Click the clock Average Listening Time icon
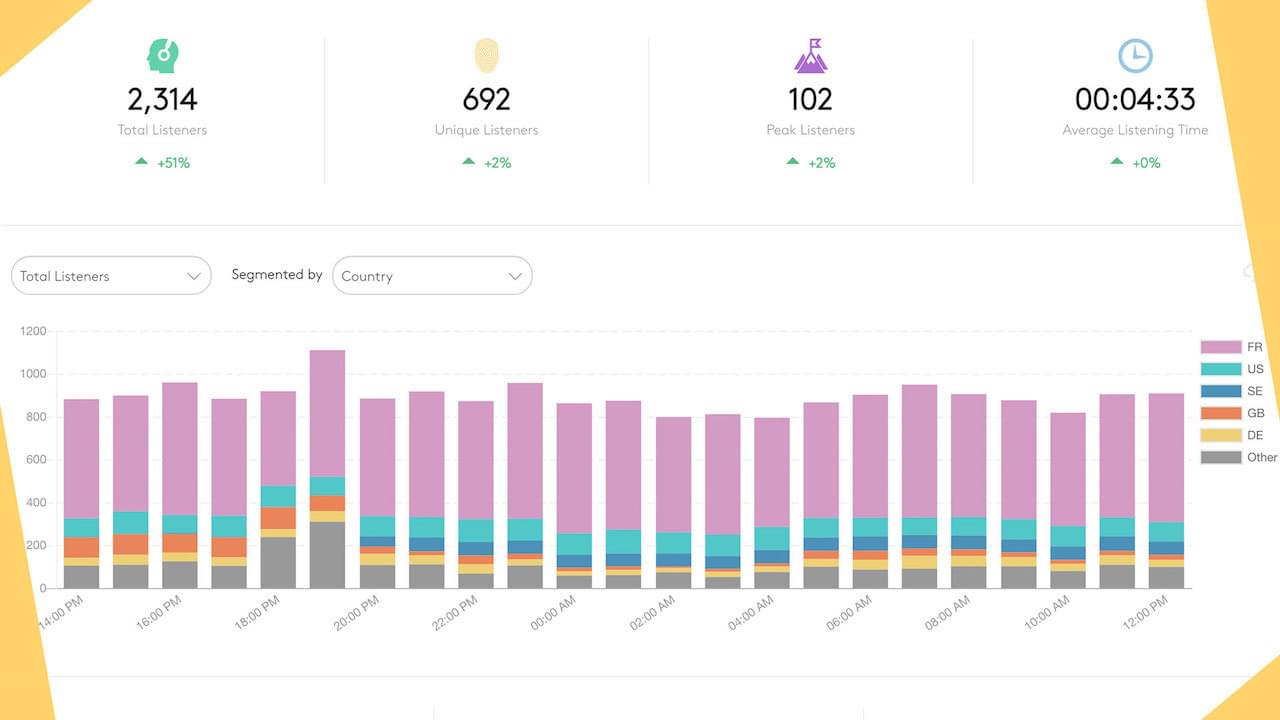Image resolution: width=1280 pixels, height=720 pixels. (1135, 56)
